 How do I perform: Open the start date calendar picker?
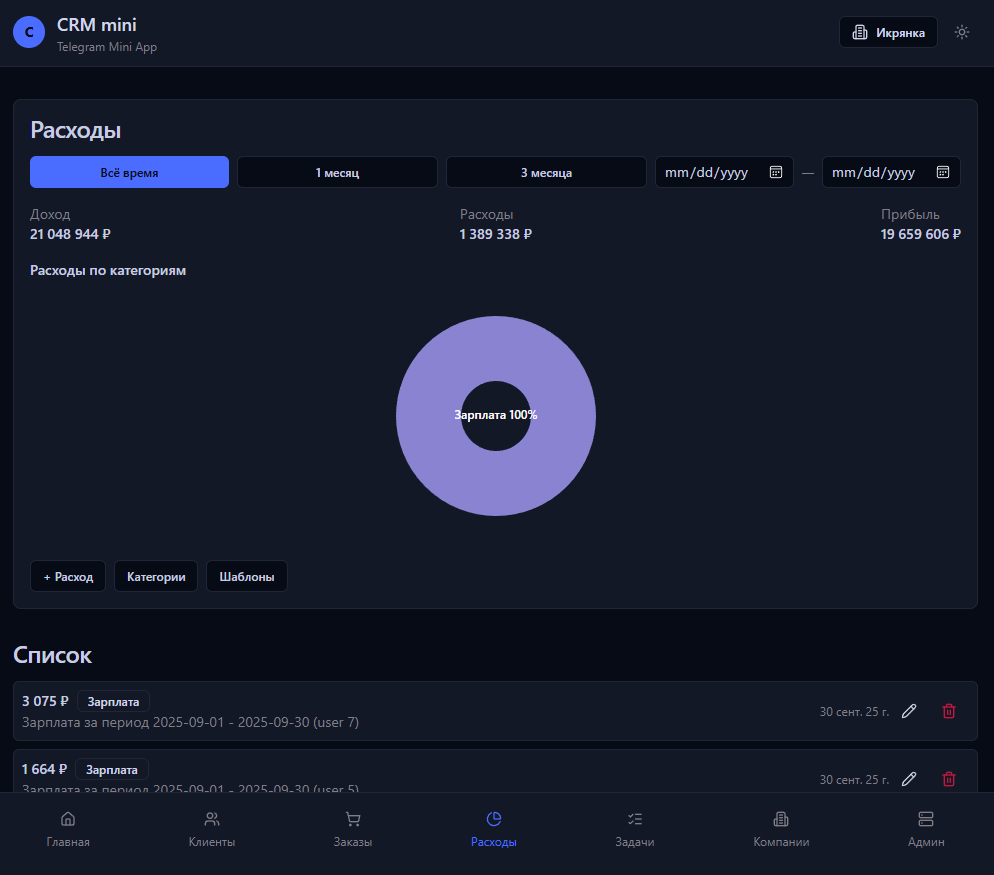pos(775,172)
